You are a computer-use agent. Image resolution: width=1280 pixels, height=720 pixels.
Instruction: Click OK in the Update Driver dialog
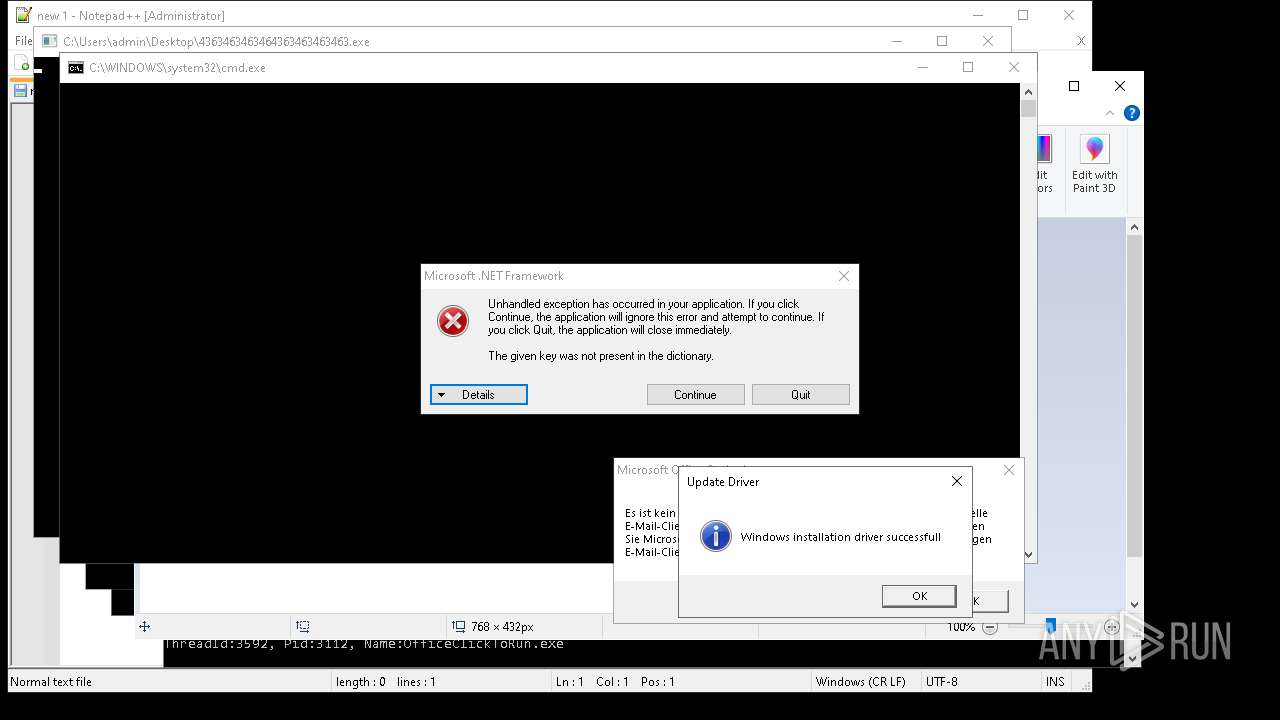coord(919,596)
